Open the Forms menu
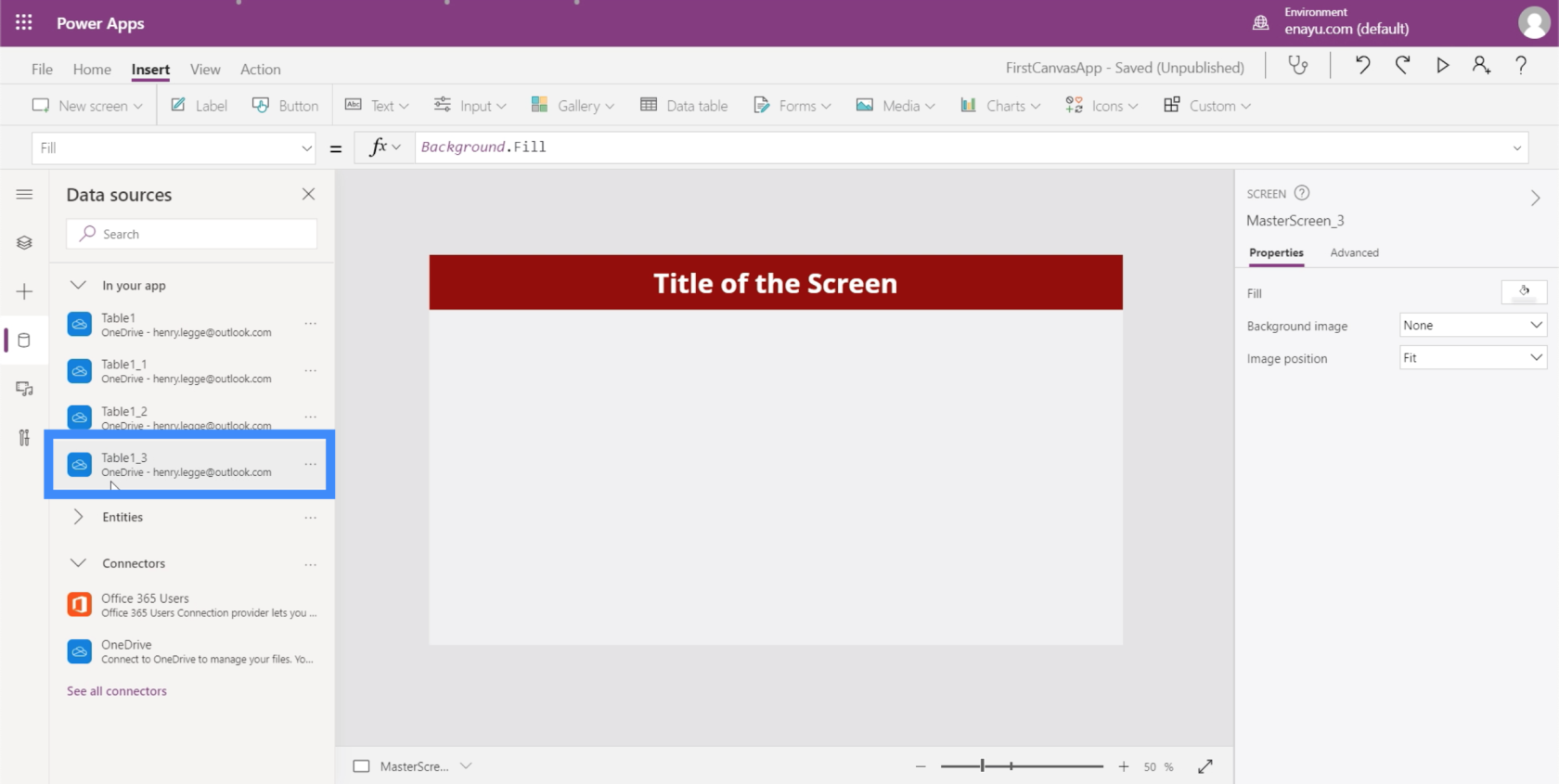This screenshot has width=1559, height=784. pyautogui.click(x=792, y=106)
